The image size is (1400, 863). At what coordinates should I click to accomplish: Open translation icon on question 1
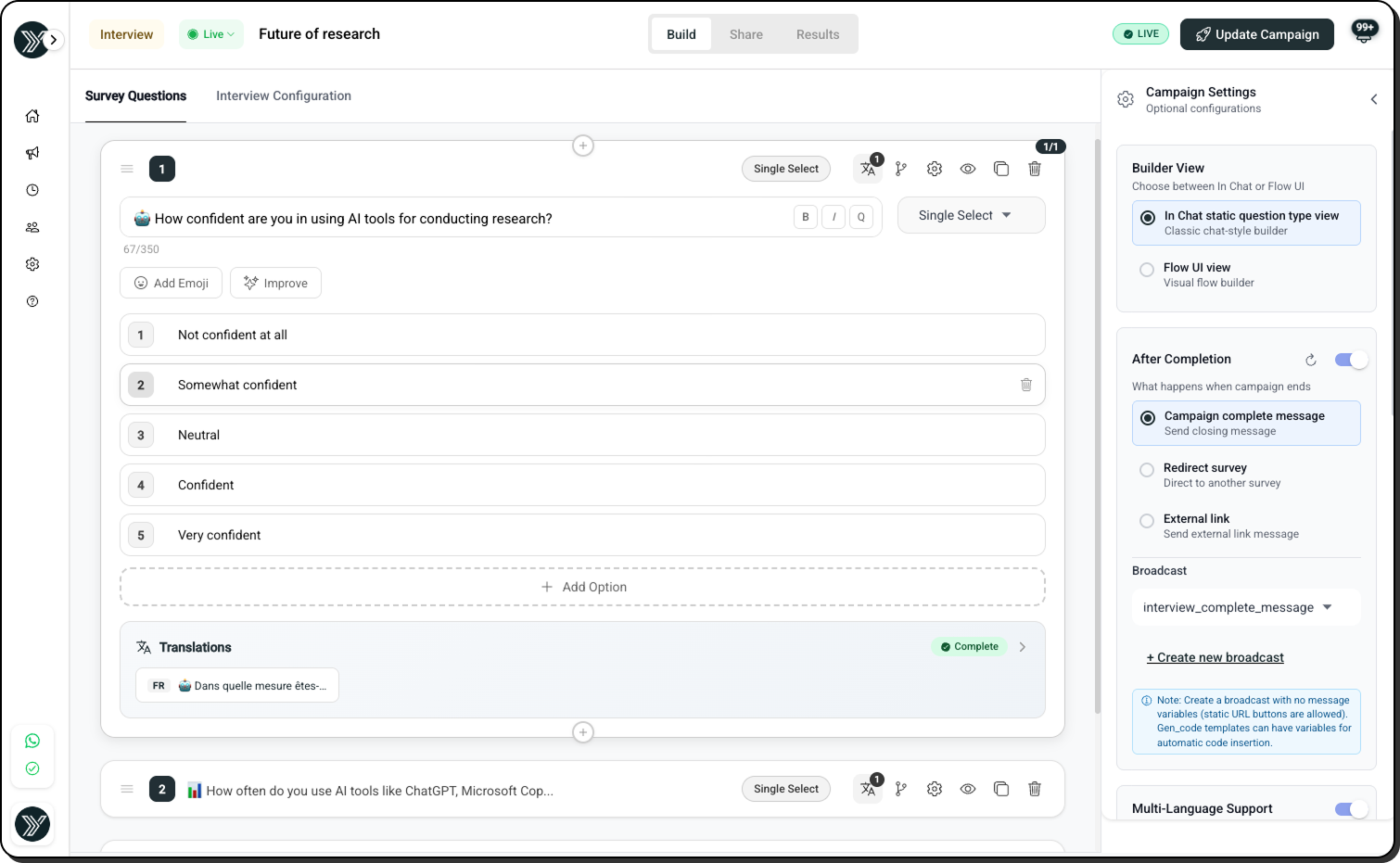pyautogui.click(x=868, y=169)
